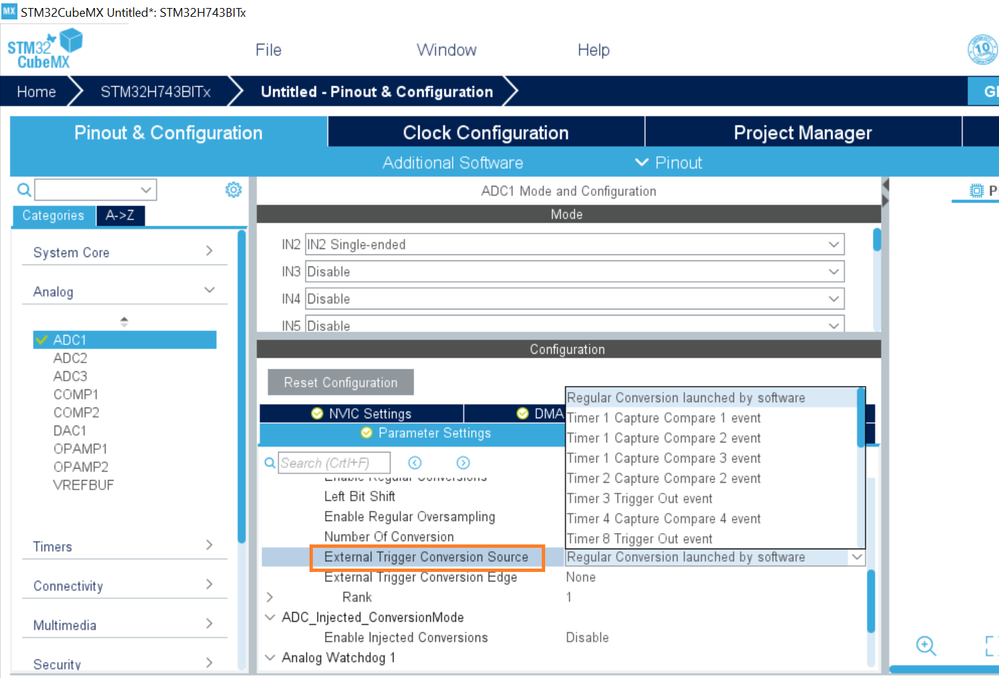This screenshot has height=678, width=999.
Task: Select COMP1 in peripheral list
Action: point(76,394)
